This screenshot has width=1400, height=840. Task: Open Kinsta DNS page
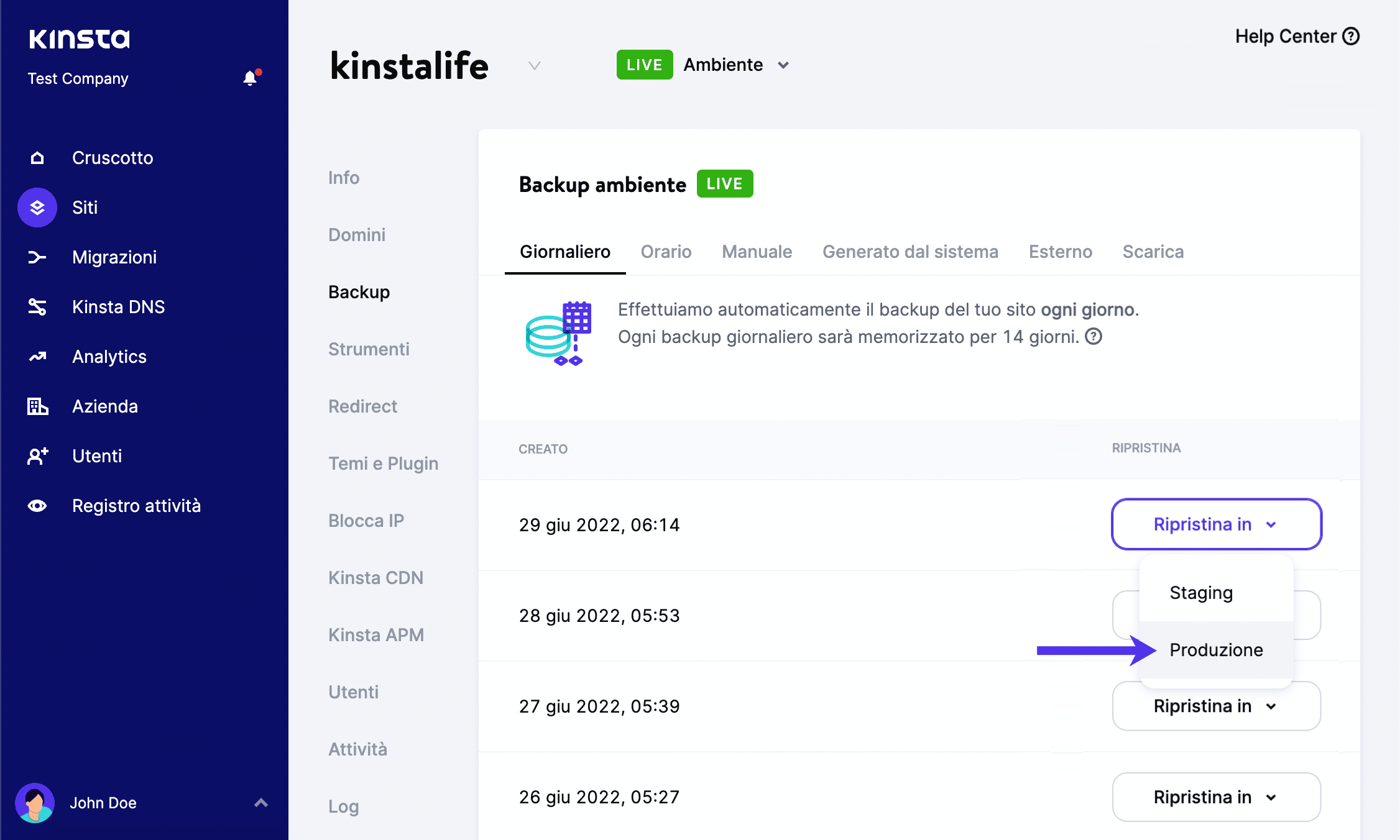(x=118, y=307)
